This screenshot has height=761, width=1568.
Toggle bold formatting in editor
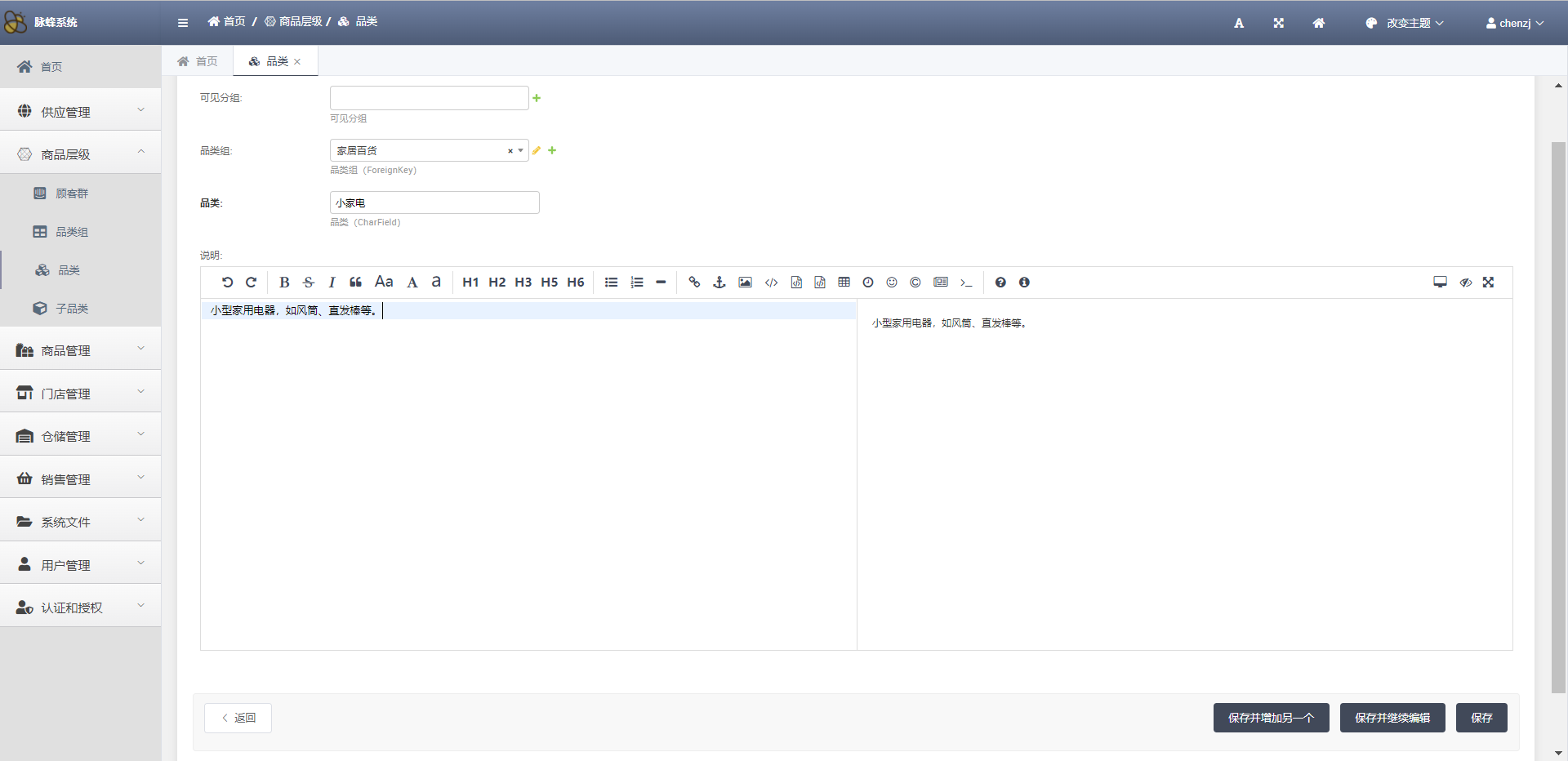284,283
